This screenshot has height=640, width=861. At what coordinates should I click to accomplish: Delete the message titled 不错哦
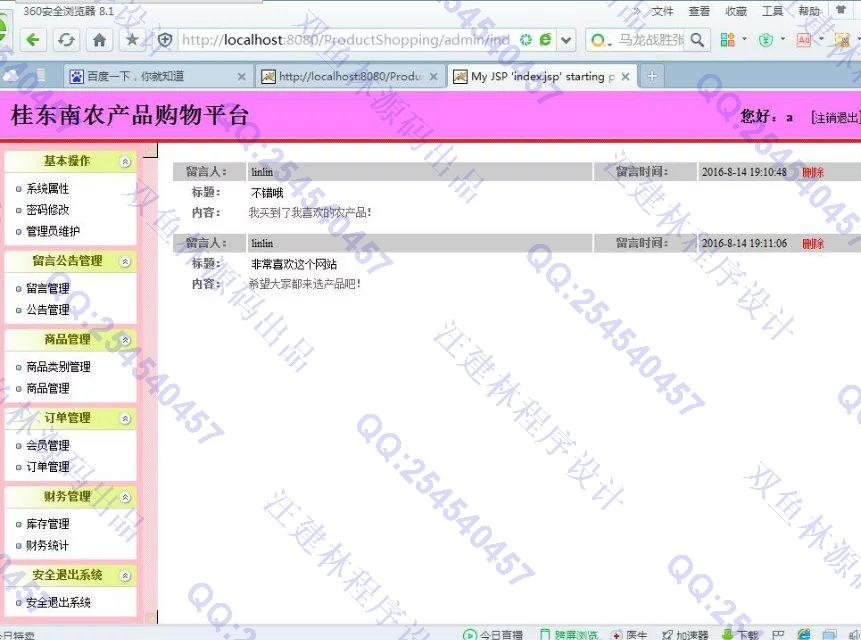point(813,172)
